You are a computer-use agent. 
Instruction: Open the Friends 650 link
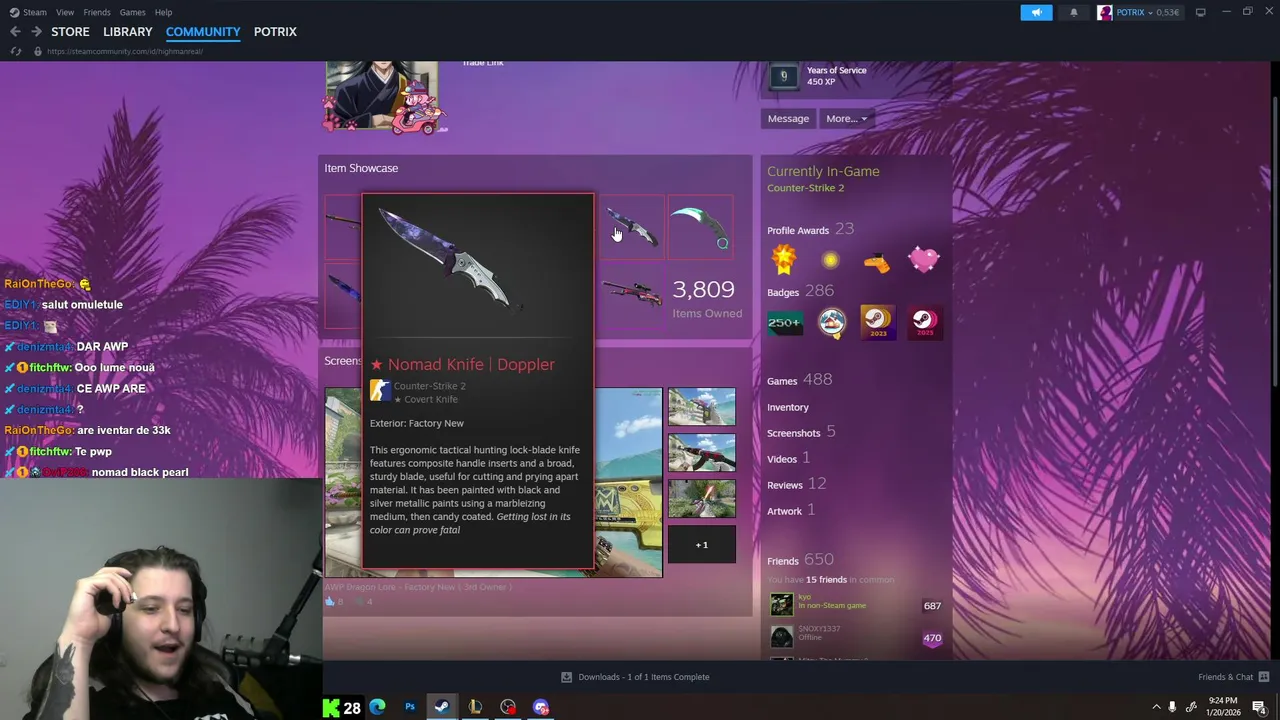click(x=800, y=560)
